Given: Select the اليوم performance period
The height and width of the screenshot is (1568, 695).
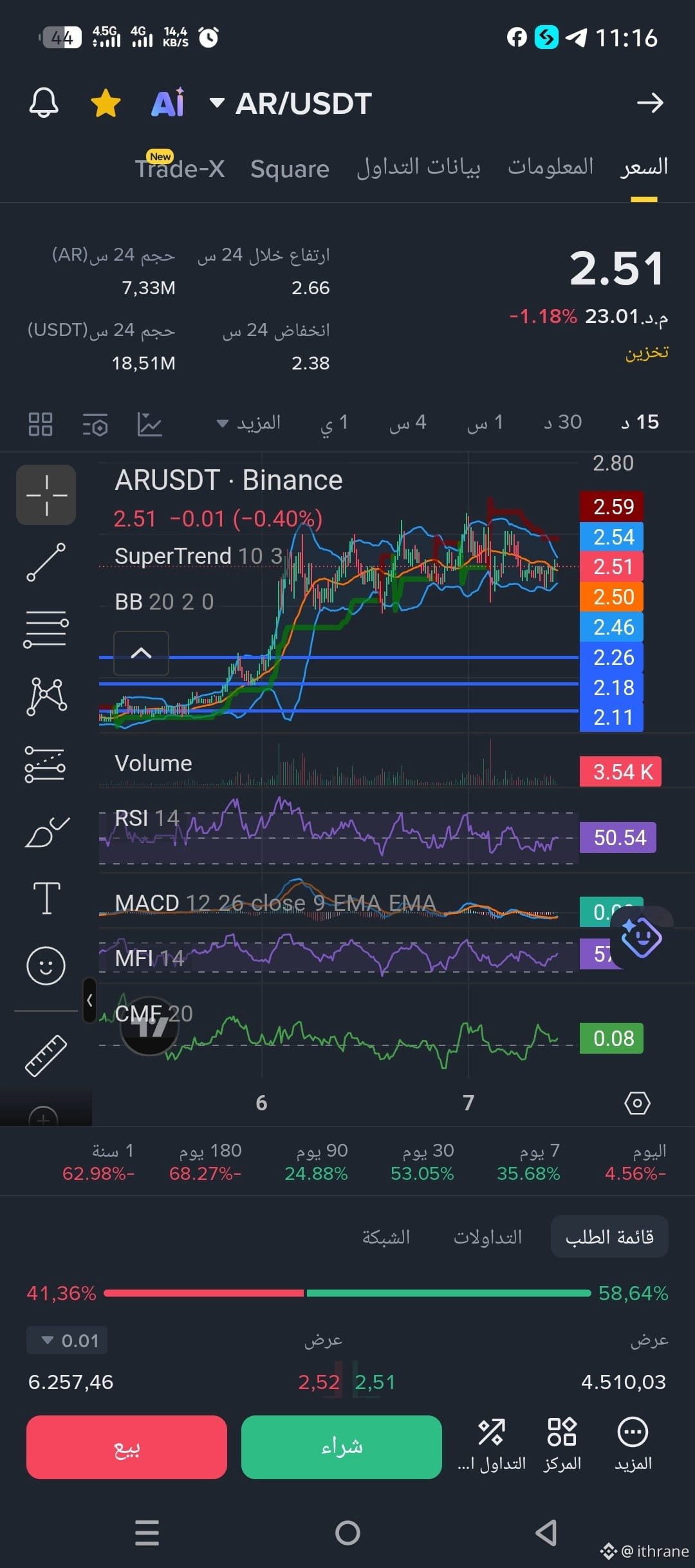Looking at the screenshot, I should (636, 1162).
